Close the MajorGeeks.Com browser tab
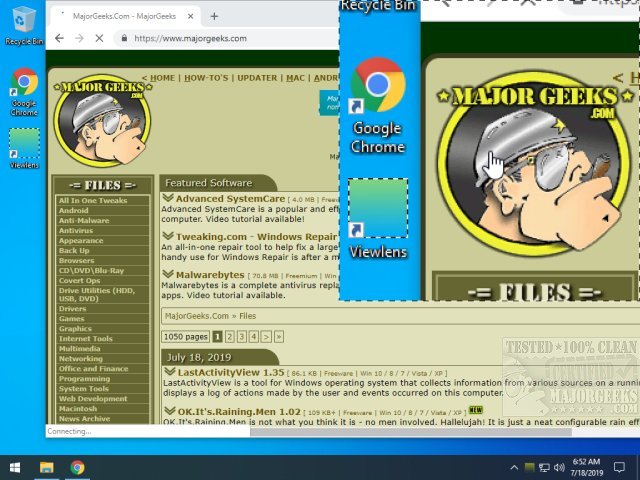 pos(191,16)
